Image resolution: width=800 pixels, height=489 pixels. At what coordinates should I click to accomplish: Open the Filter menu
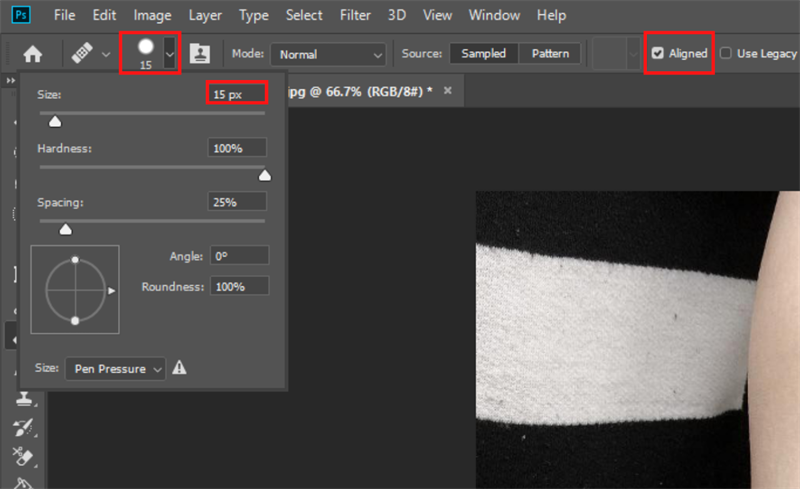(354, 16)
